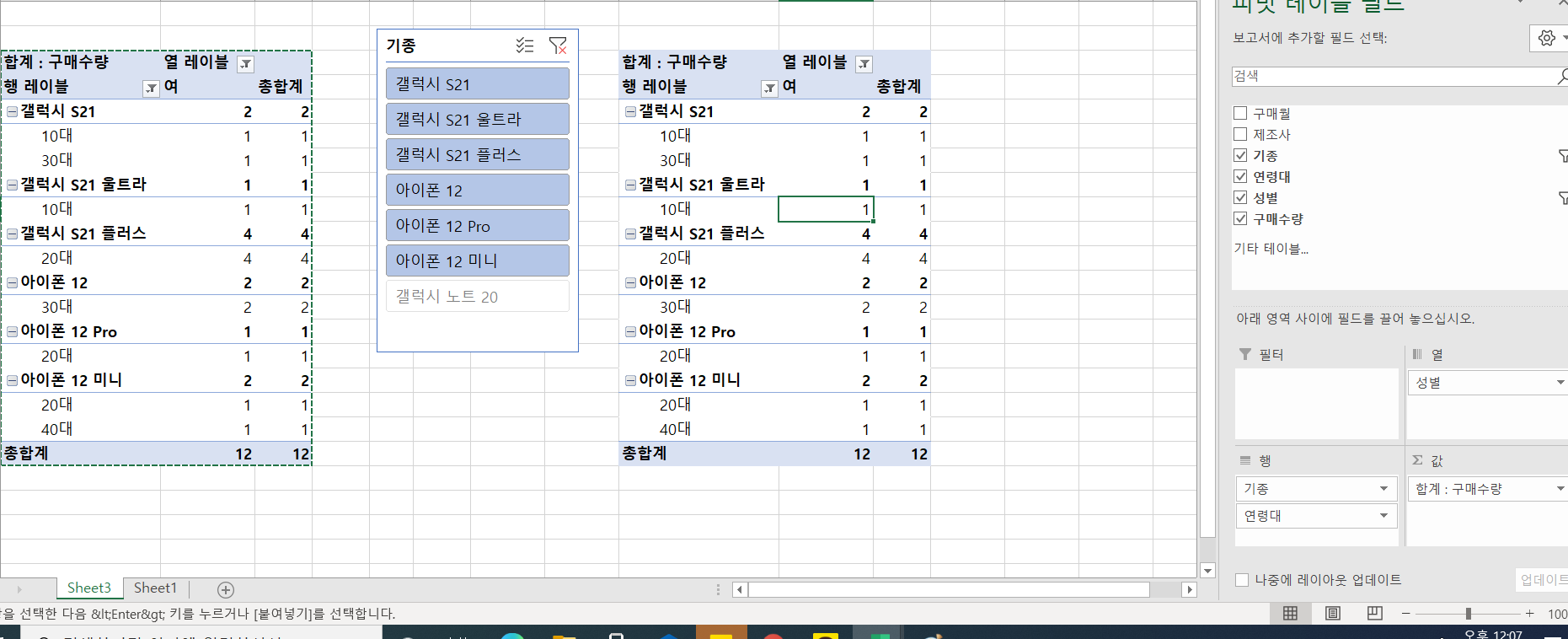This screenshot has width=1568, height=639.
Task: Select 아이폰 12 slicer item
Action: pyautogui.click(x=478, y=190)
